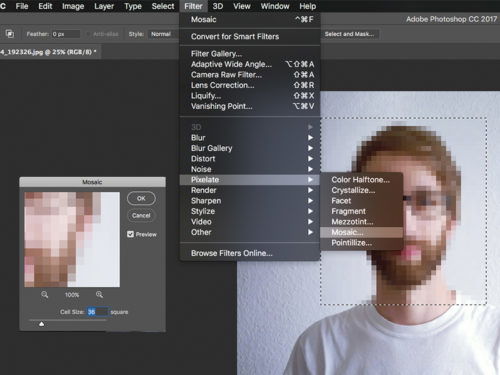Select Fragment filter
This screenshot has height=375, width=500.
point(361,211)
